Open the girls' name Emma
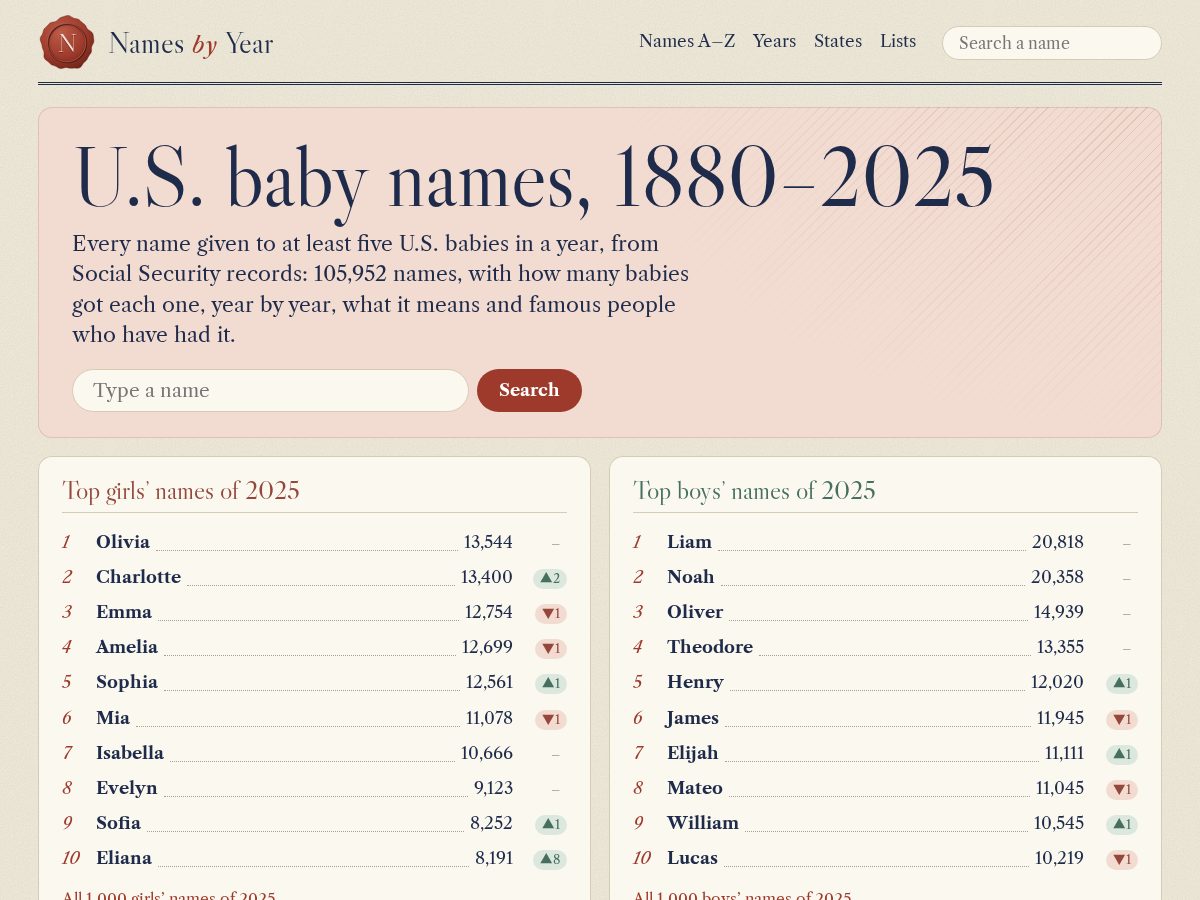The height and width of the screenshot is (900, 1200). (124, 612)
